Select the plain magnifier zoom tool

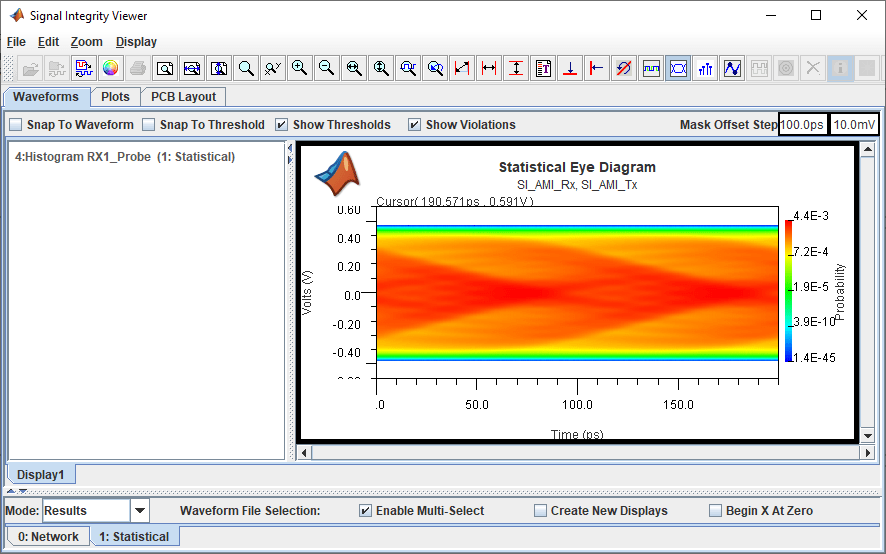246,68
